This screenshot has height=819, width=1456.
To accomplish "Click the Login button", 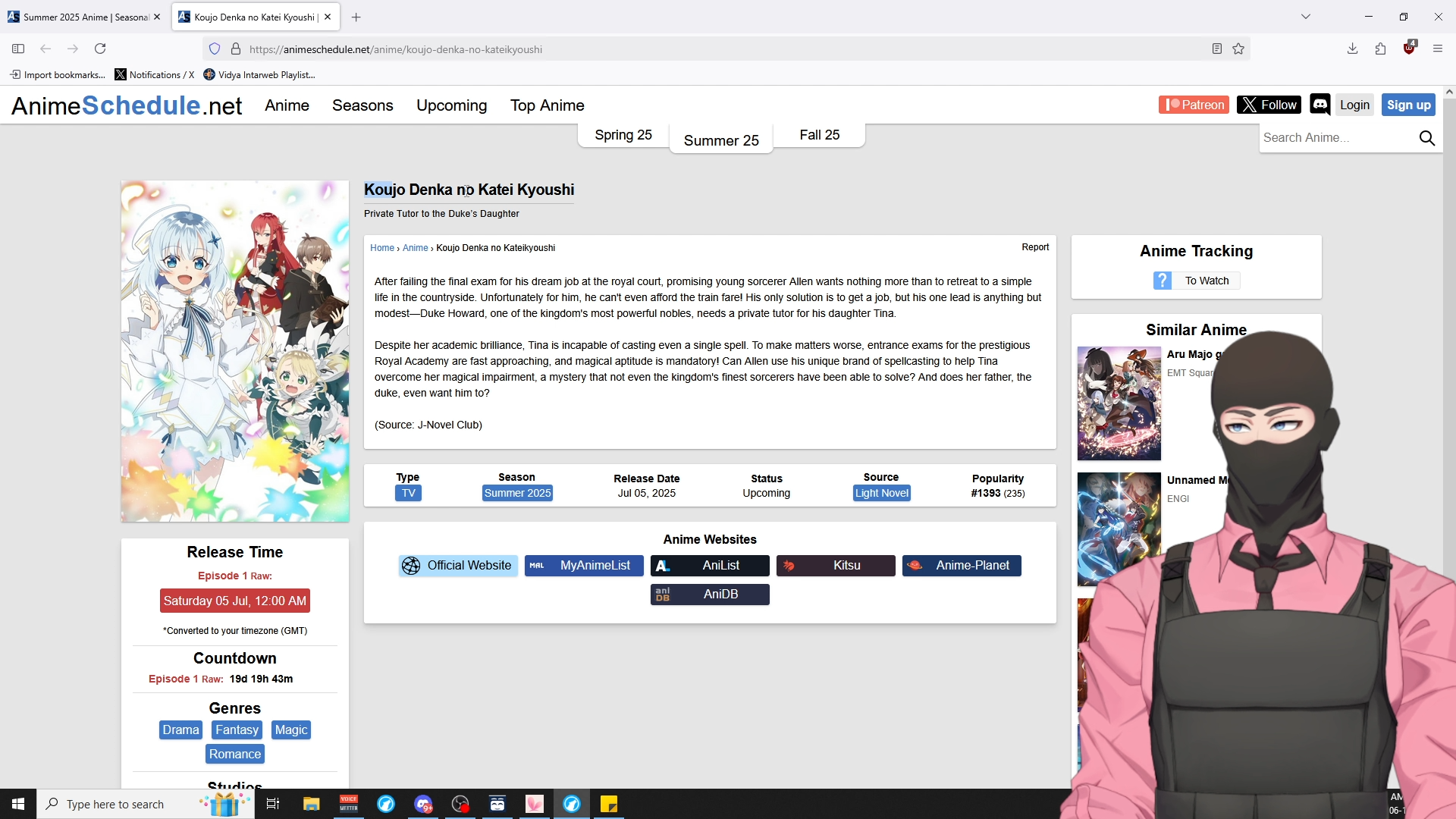I will click(1354, 105).
